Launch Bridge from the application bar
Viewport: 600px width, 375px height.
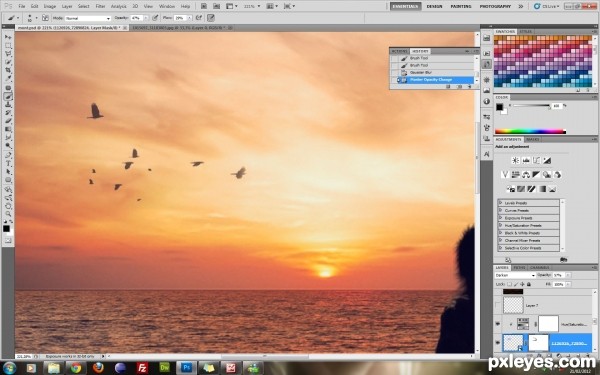(204, 6)
